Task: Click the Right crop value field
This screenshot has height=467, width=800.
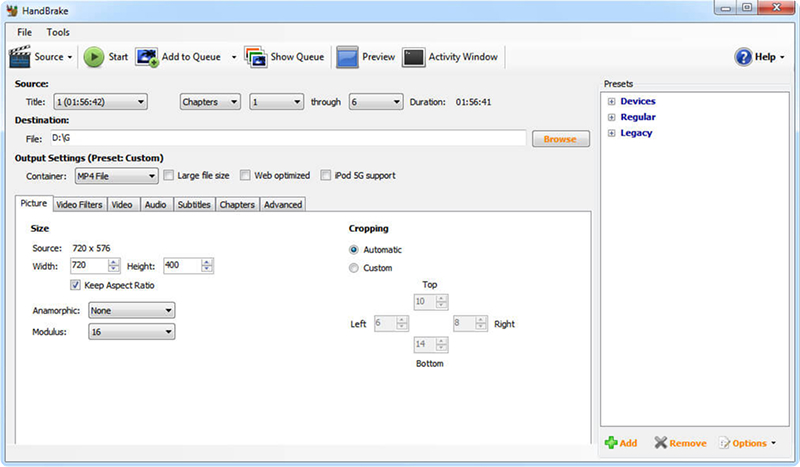Action: (464, 323)
